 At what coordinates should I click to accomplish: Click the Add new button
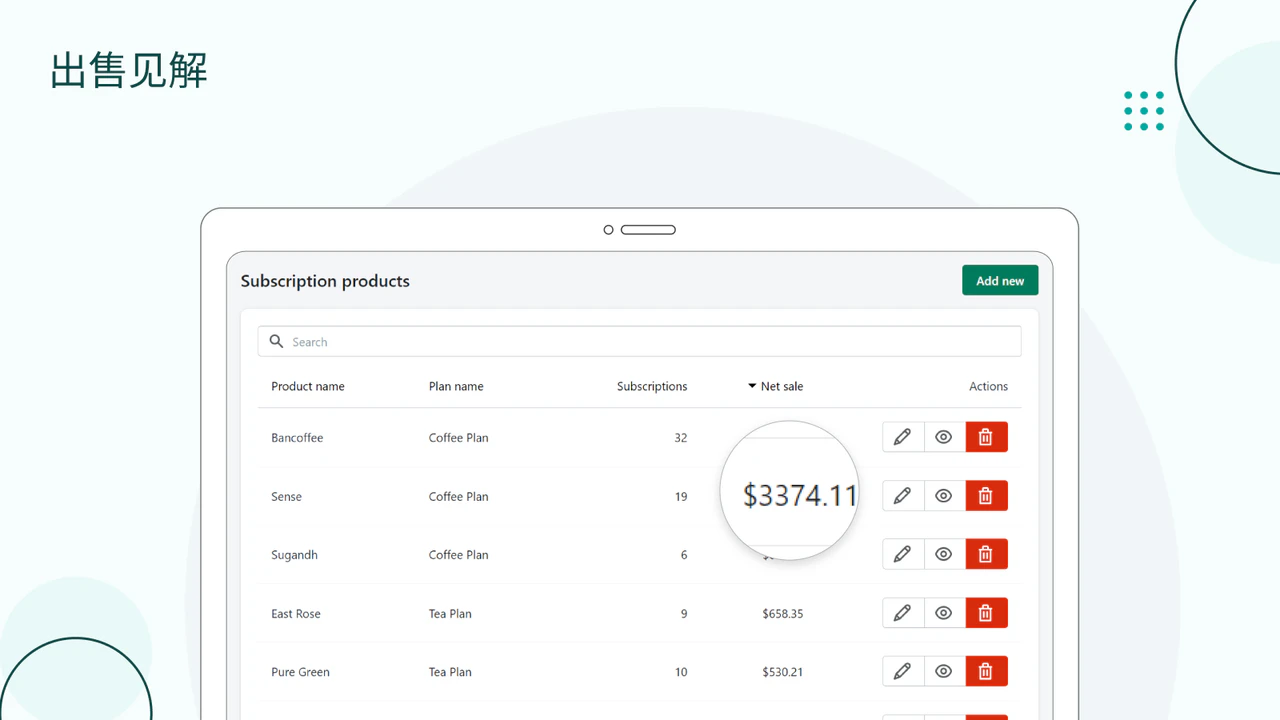coord(1000,281)
